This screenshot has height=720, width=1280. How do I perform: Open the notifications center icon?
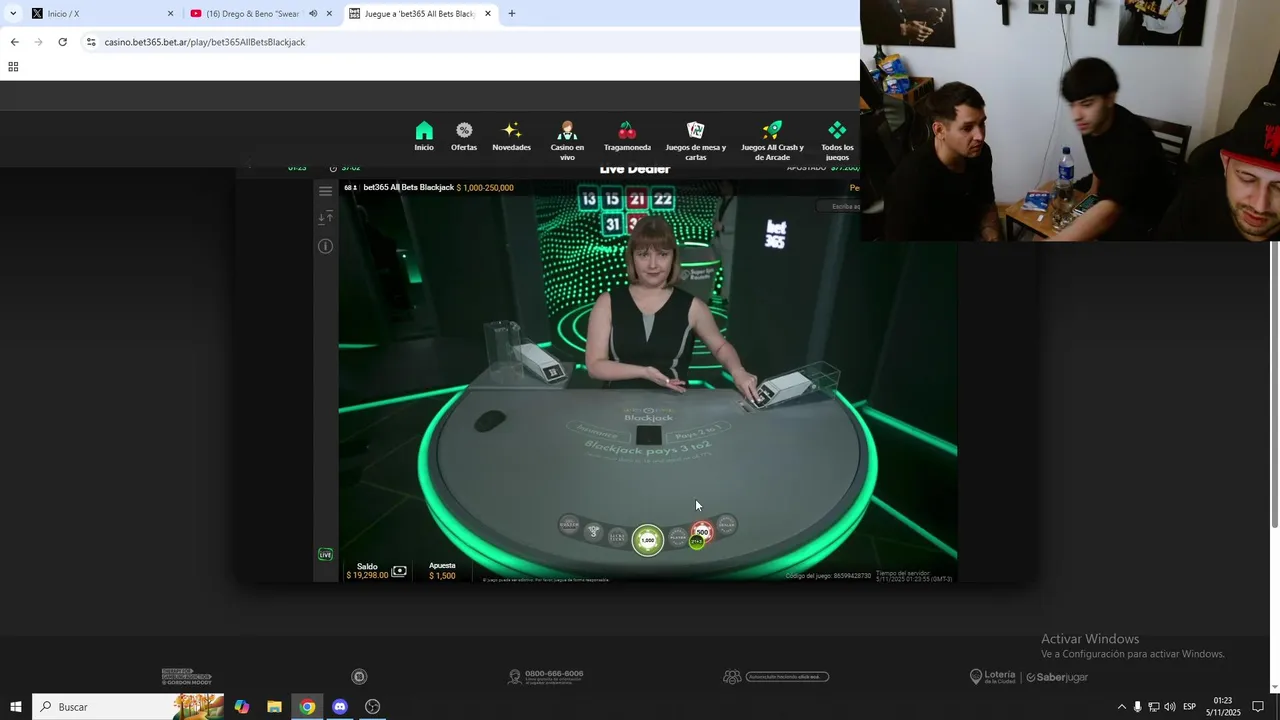(1258, 707)
